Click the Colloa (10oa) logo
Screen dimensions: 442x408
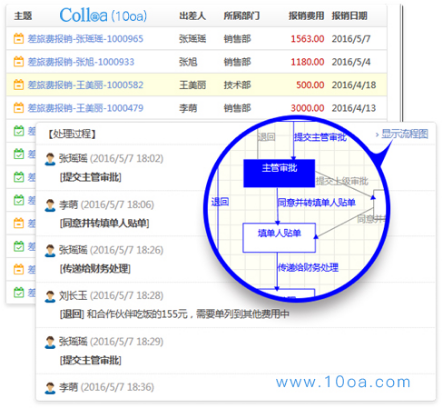(x=103, y=15)
